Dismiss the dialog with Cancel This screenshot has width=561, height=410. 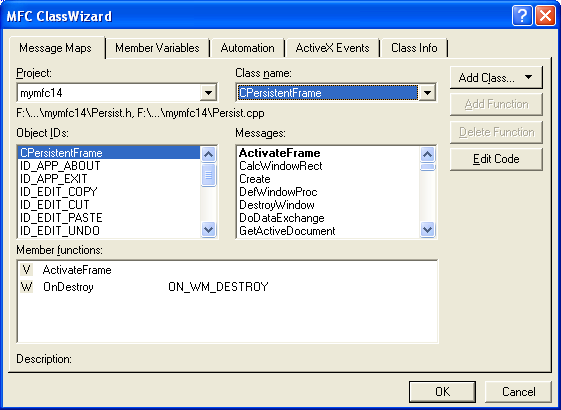(518, 391)
